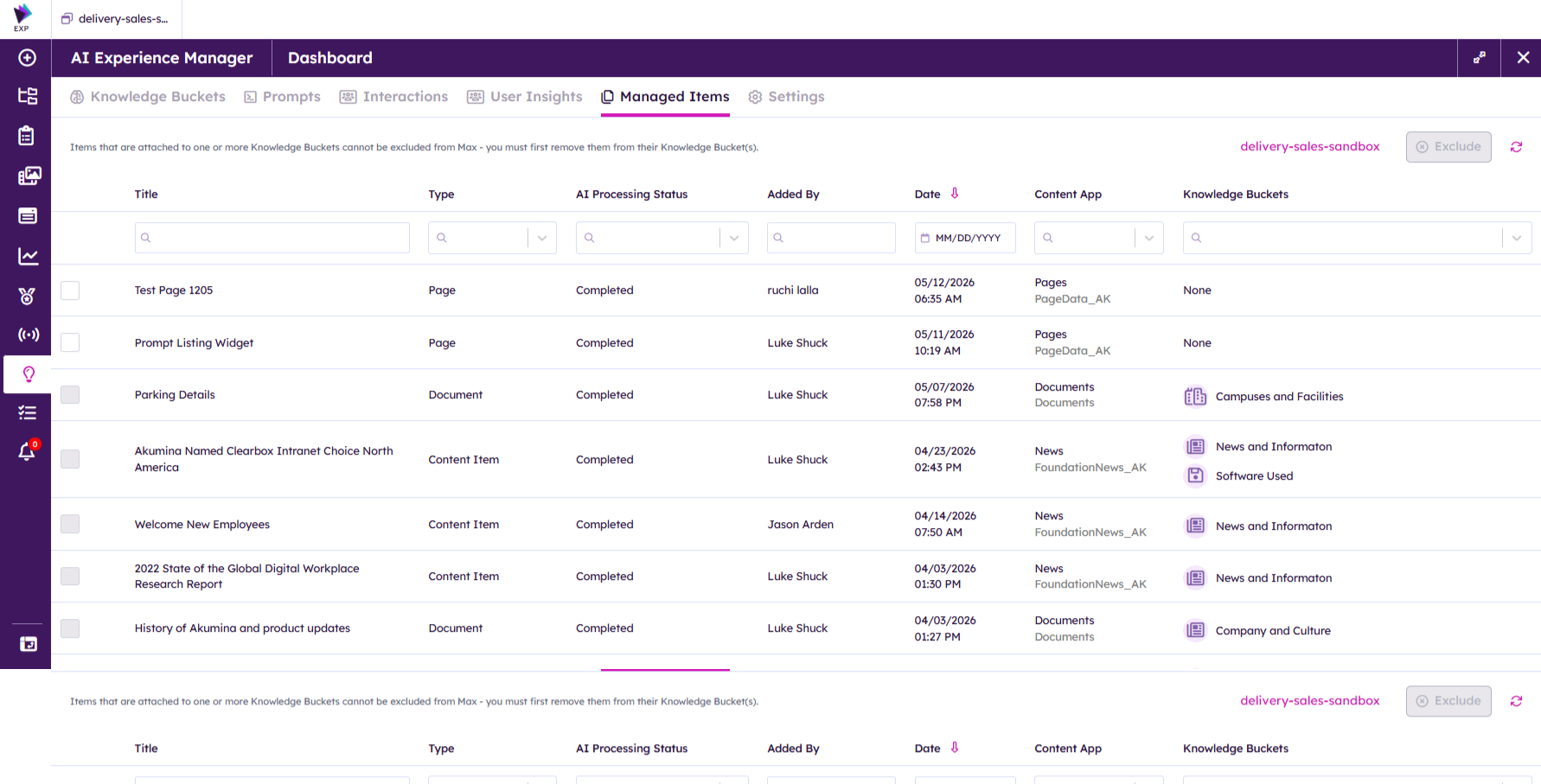Image resolution: width=1541 pixels, height=784 pixels.
Task: Check the box for Test Page 1205
Action: pyautogui.click(x=70, y=290)
